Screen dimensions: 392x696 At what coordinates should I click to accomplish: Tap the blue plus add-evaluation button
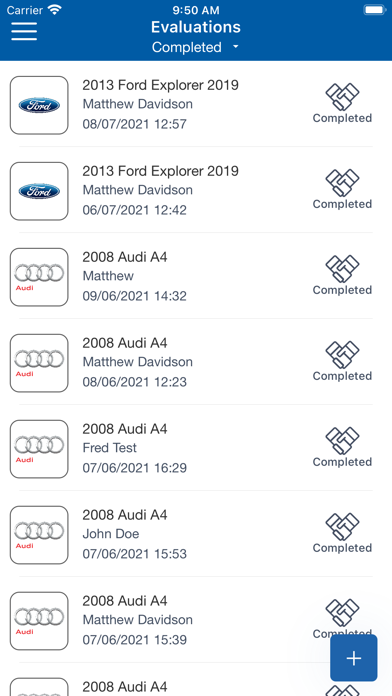(x=354, y=658)
